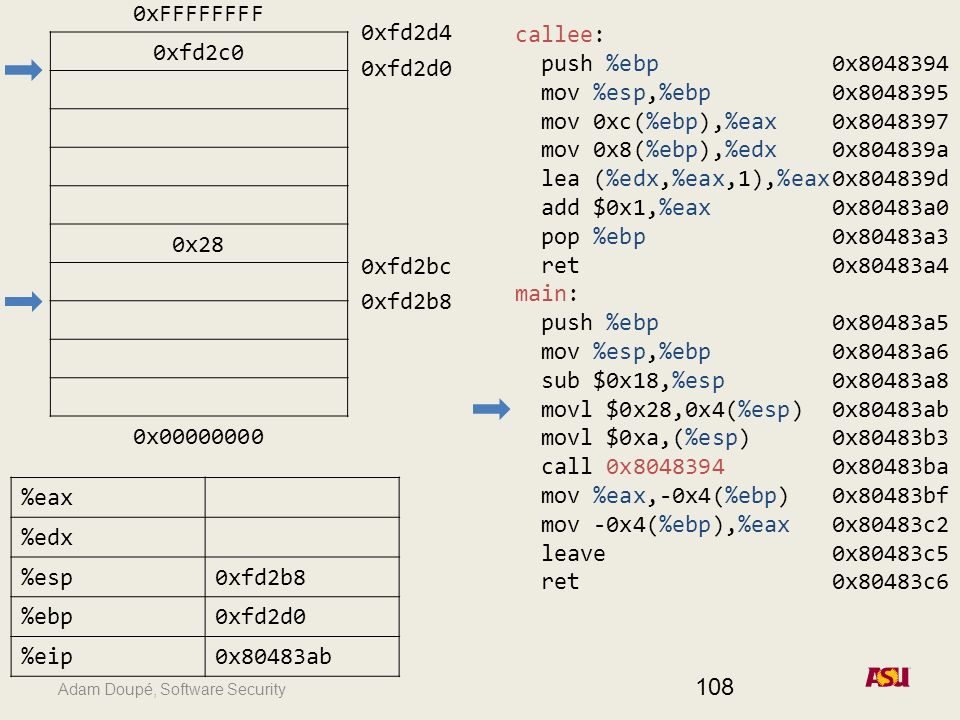
Task: Select the 0x00000000 bottom-of-memory label
Action: coord(198,437)
